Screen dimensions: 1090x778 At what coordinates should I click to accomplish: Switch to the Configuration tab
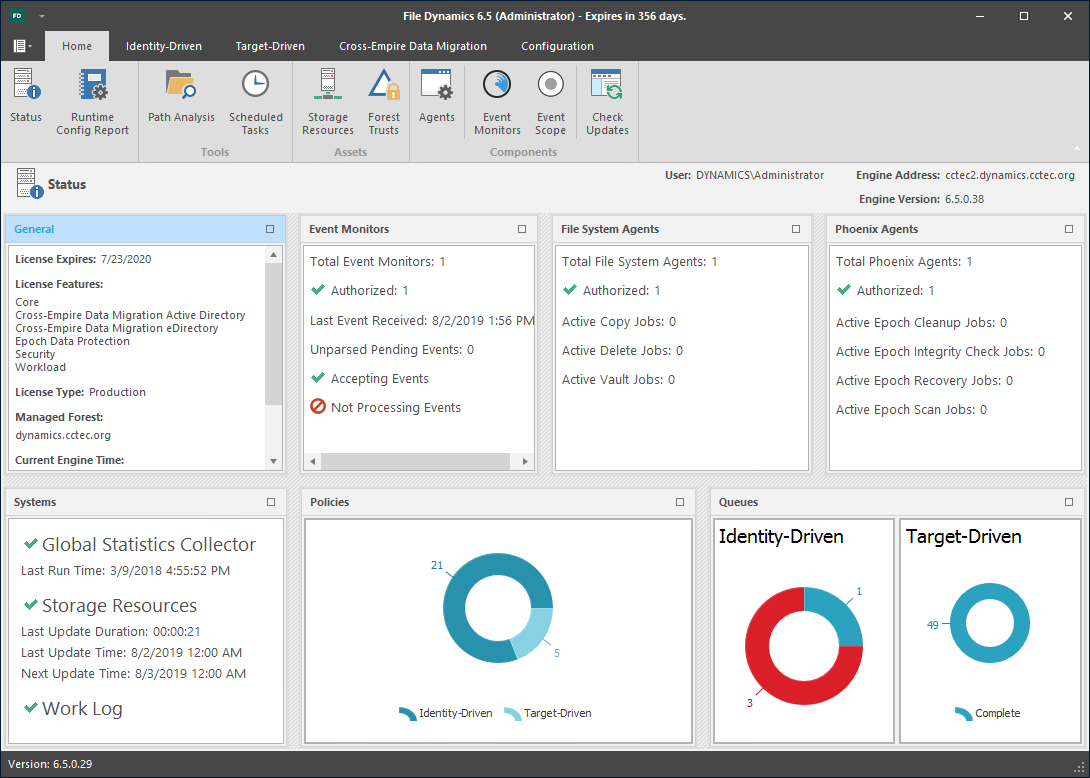point(557,46)
